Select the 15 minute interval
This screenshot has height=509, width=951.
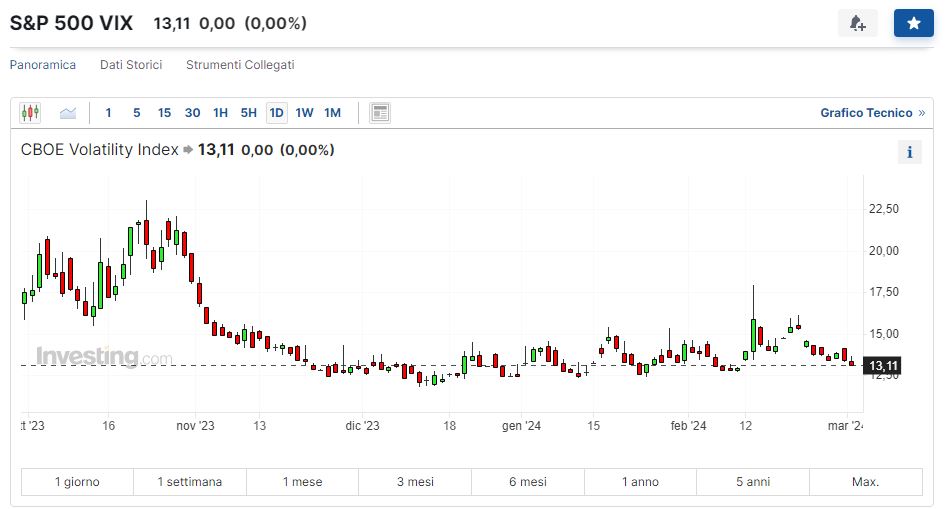coord(164,113)
